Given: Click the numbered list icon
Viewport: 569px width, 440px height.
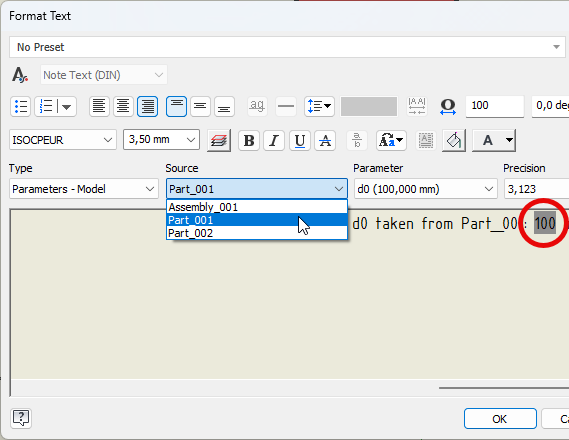Looking at the screenshot, I should pos(46,107).
